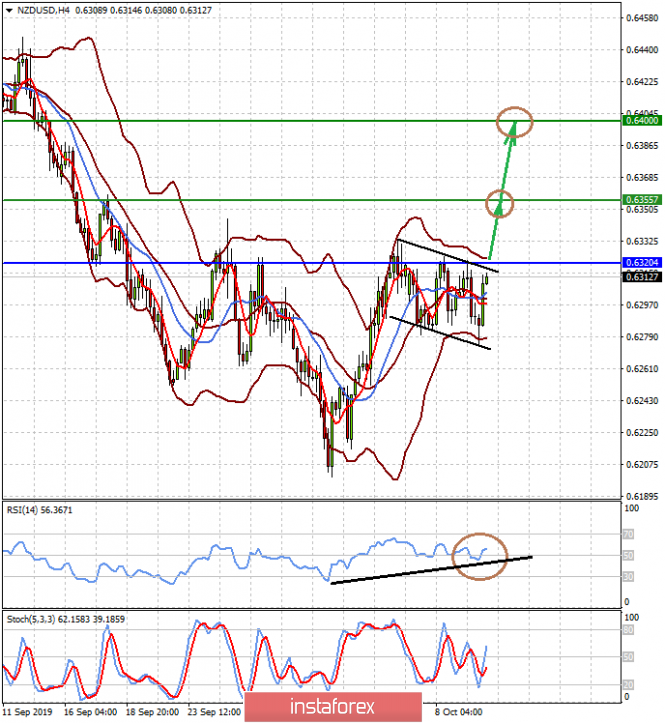This screenshot has height=723, width=665.
Task: Click the 23 Sep 12:00 time label
Action: (214, 712)
